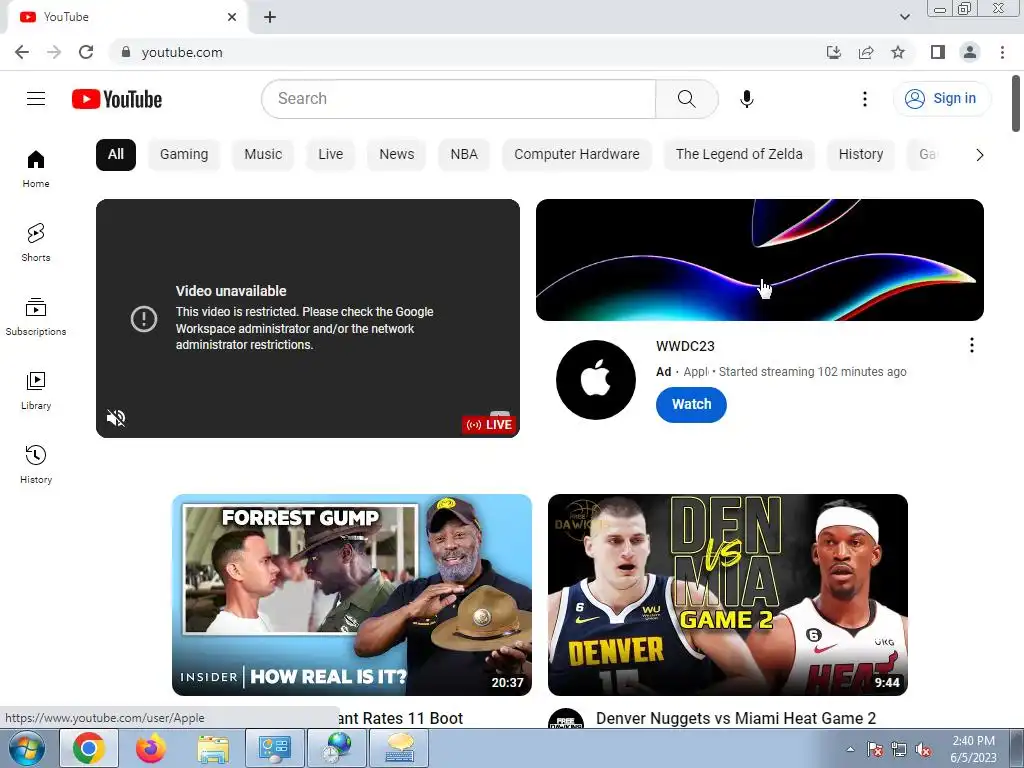Select the Music filter chip

click(x=263, y=155)
